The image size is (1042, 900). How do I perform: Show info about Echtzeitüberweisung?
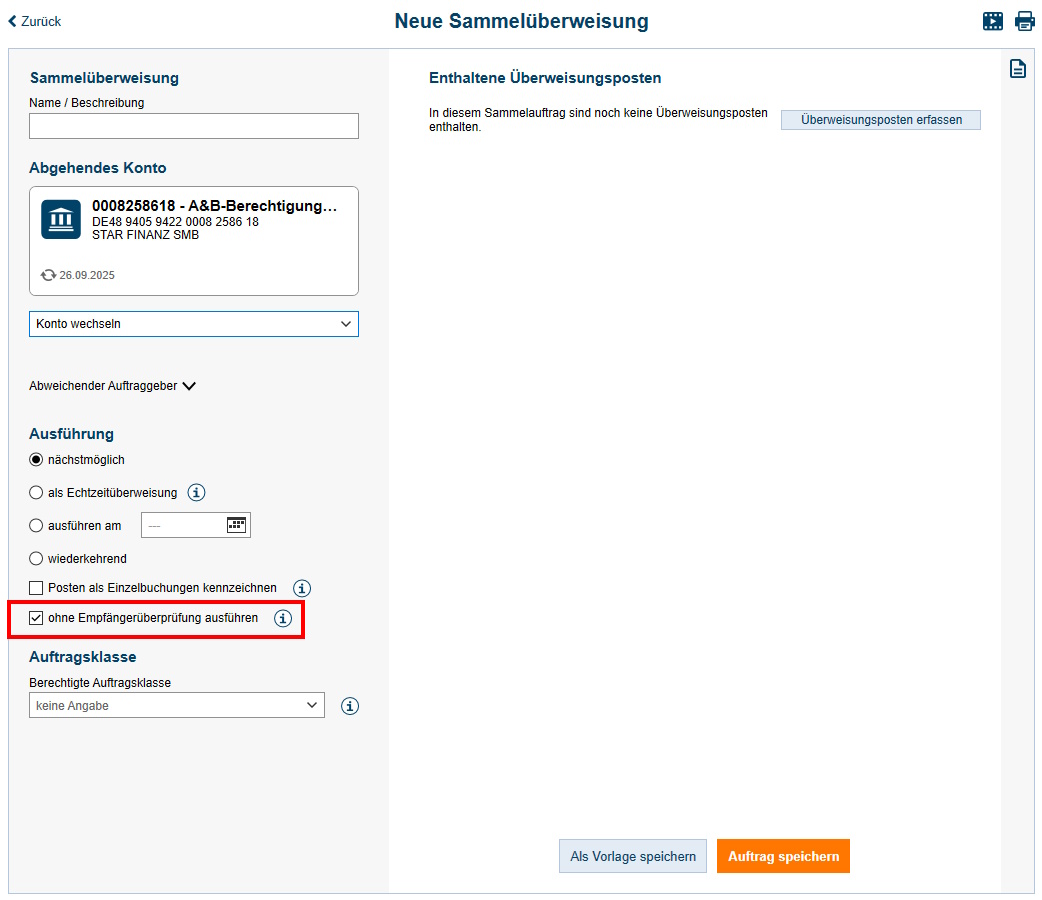tap(196, 492)
